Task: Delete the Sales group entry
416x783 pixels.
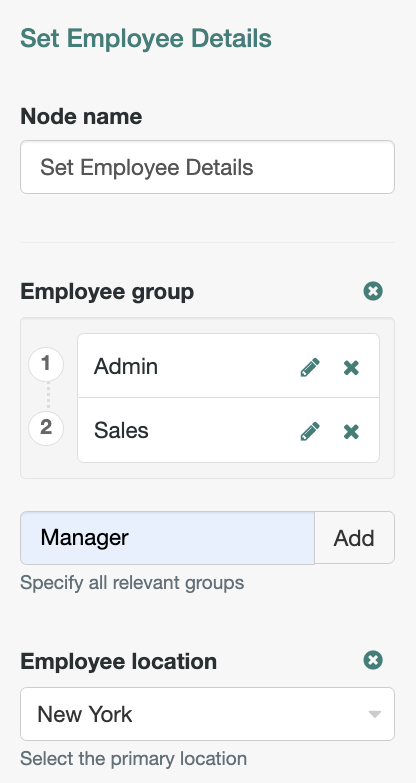Action: pyautogui.click(x=351, y=431)
